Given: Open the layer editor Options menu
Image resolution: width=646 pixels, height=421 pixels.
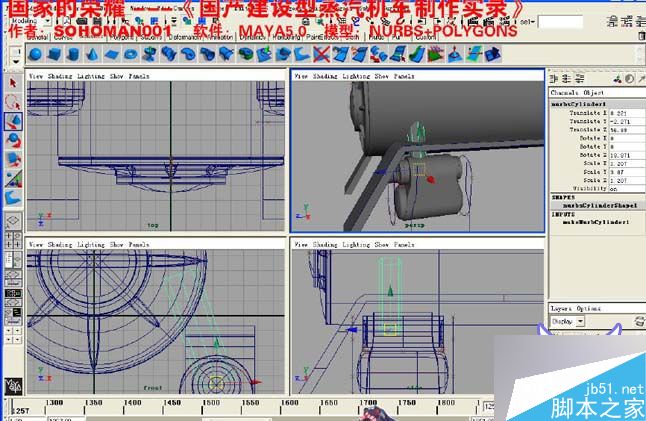Looking at the screenshot, I should [x=589, y=309].
